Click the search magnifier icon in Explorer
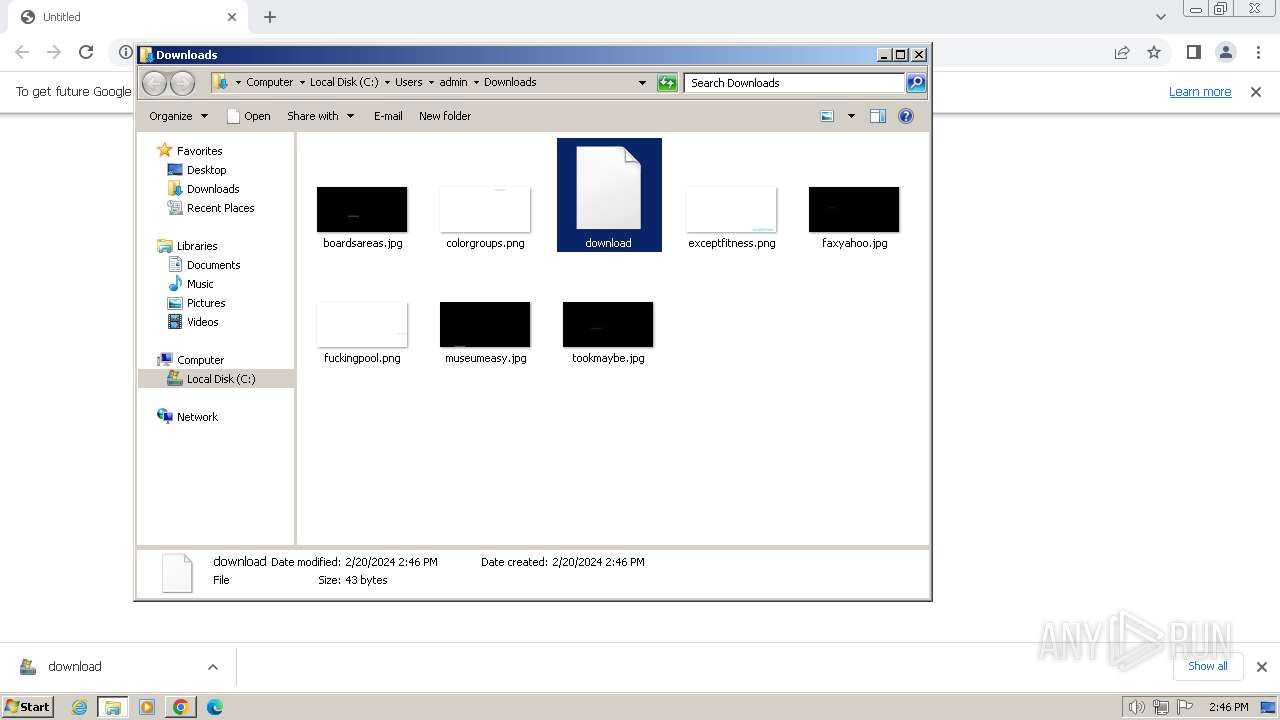 click(916, 83)
